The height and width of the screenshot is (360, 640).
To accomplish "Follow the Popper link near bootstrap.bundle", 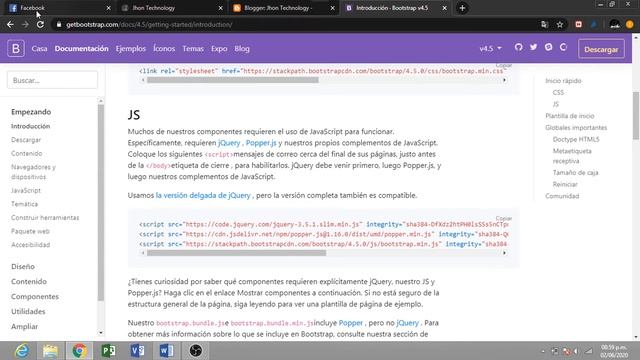I will 351,322.
